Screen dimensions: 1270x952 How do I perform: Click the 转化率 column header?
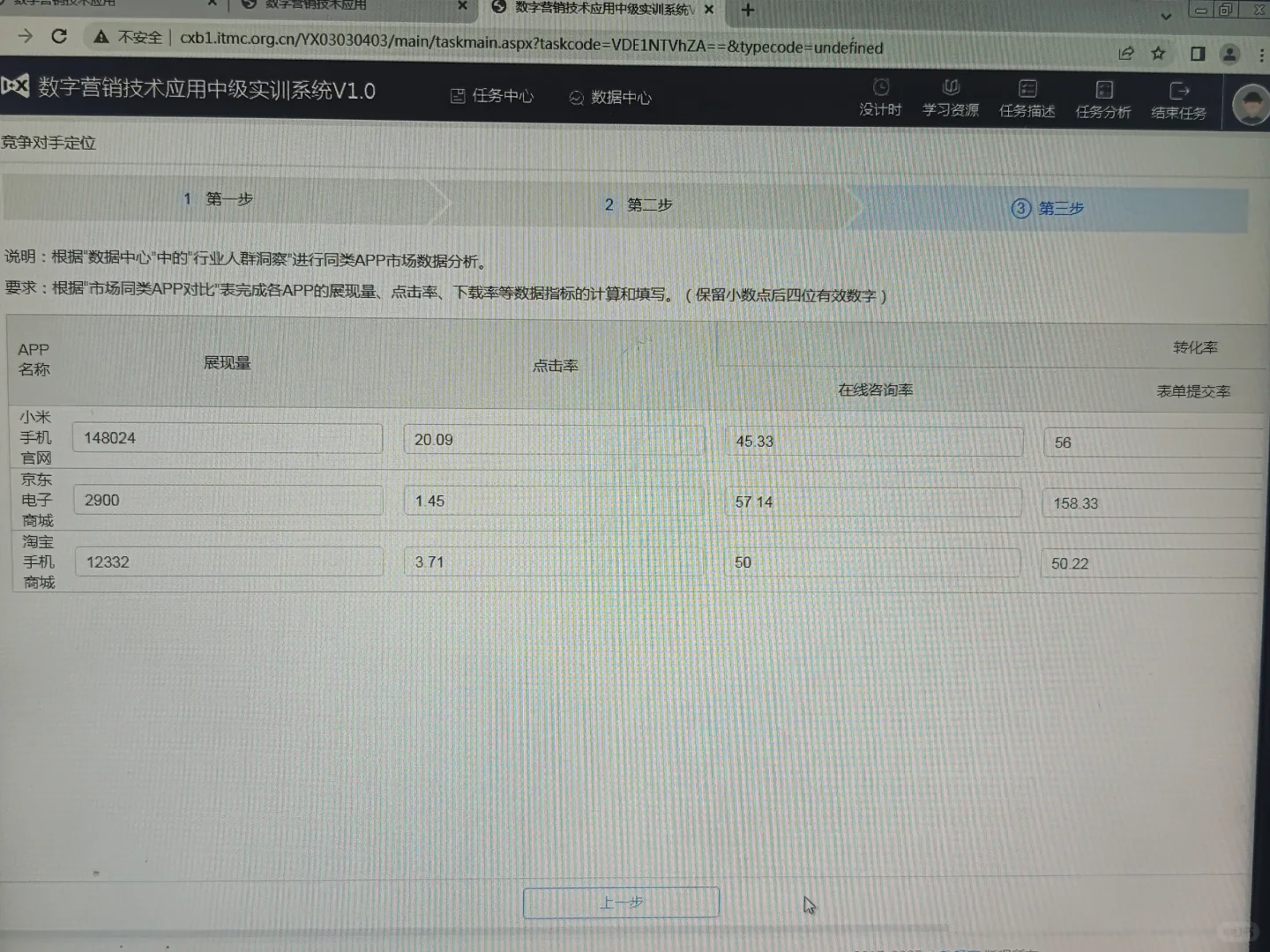click(x=1195, y=347)
